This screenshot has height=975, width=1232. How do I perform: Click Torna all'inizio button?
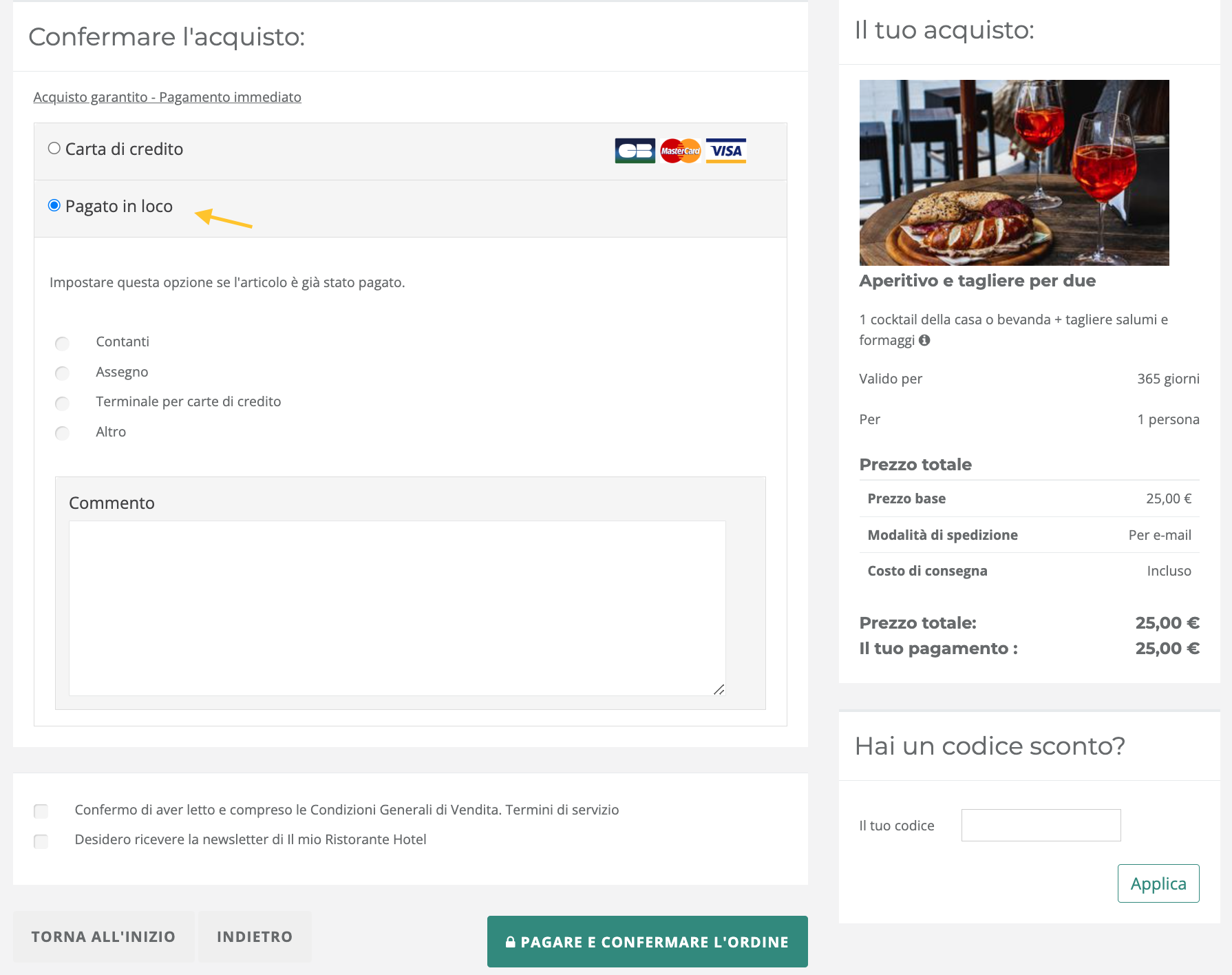(103, 936)
